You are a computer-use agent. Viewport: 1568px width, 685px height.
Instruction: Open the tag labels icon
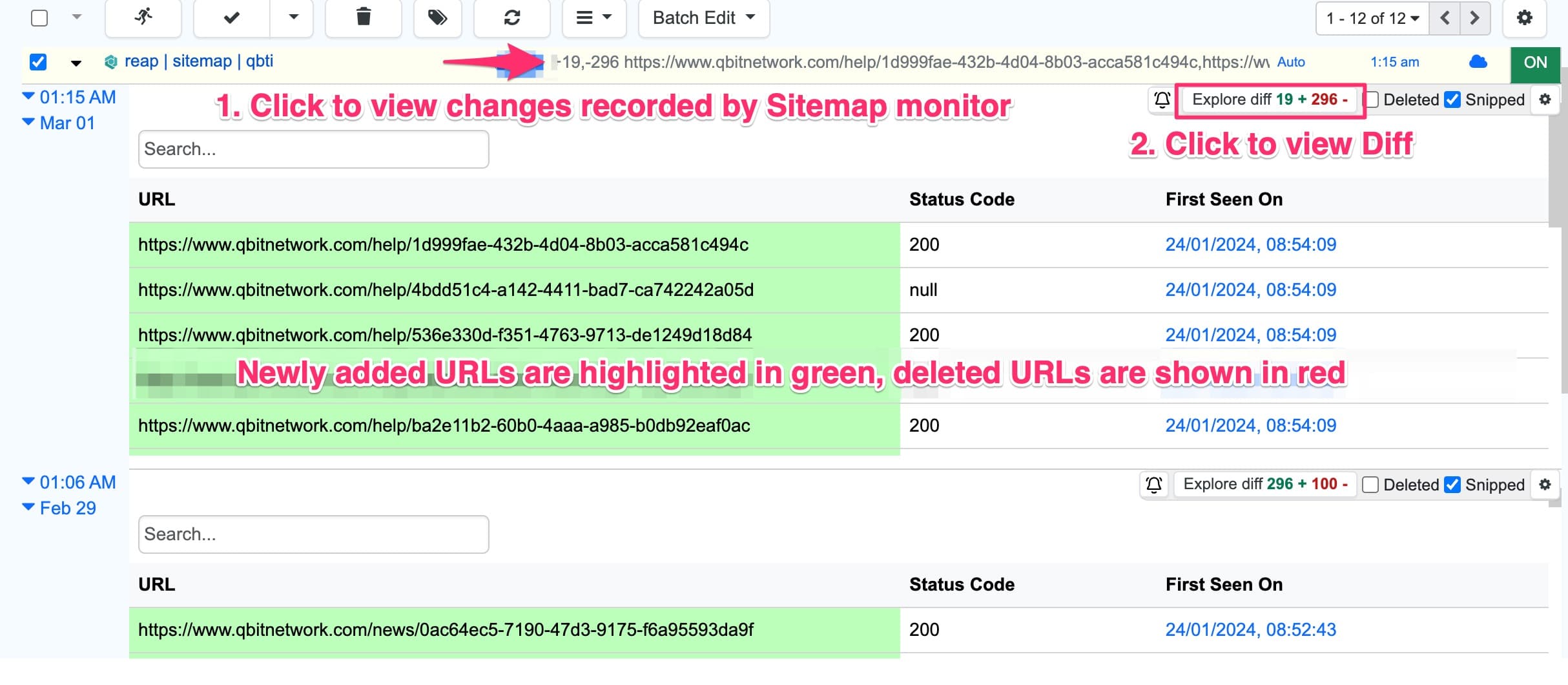click(x=437, y=18)
